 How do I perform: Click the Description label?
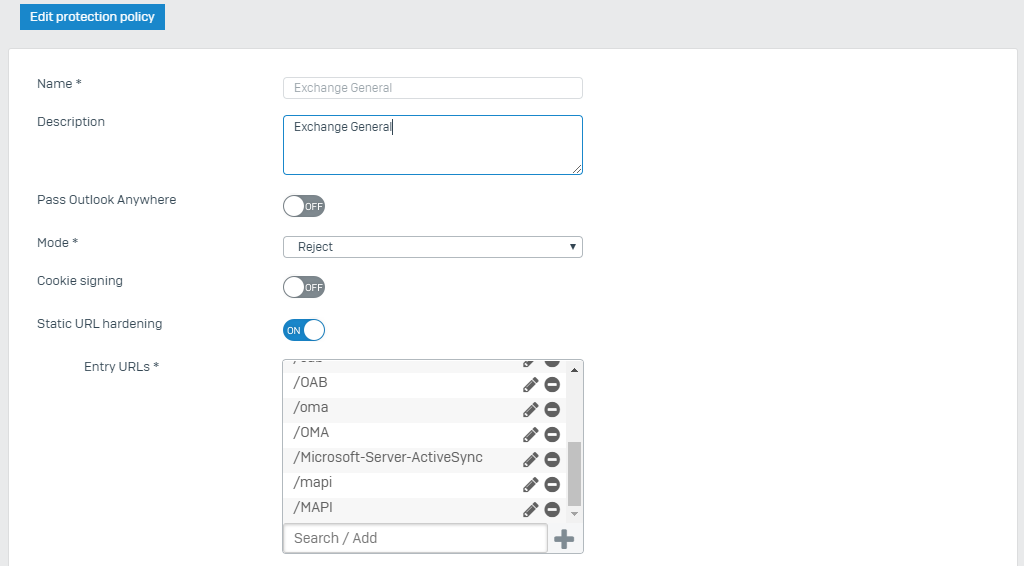coord(71,122)
